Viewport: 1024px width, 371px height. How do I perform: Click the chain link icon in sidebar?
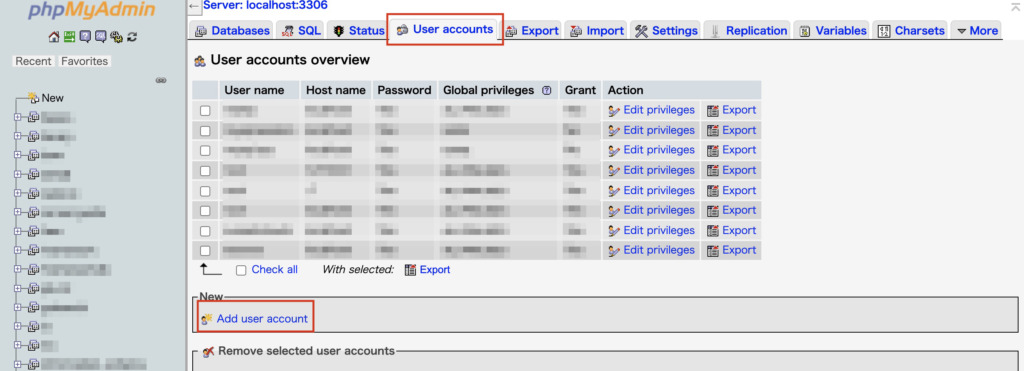pyautogui.click(x=161, y=81)
